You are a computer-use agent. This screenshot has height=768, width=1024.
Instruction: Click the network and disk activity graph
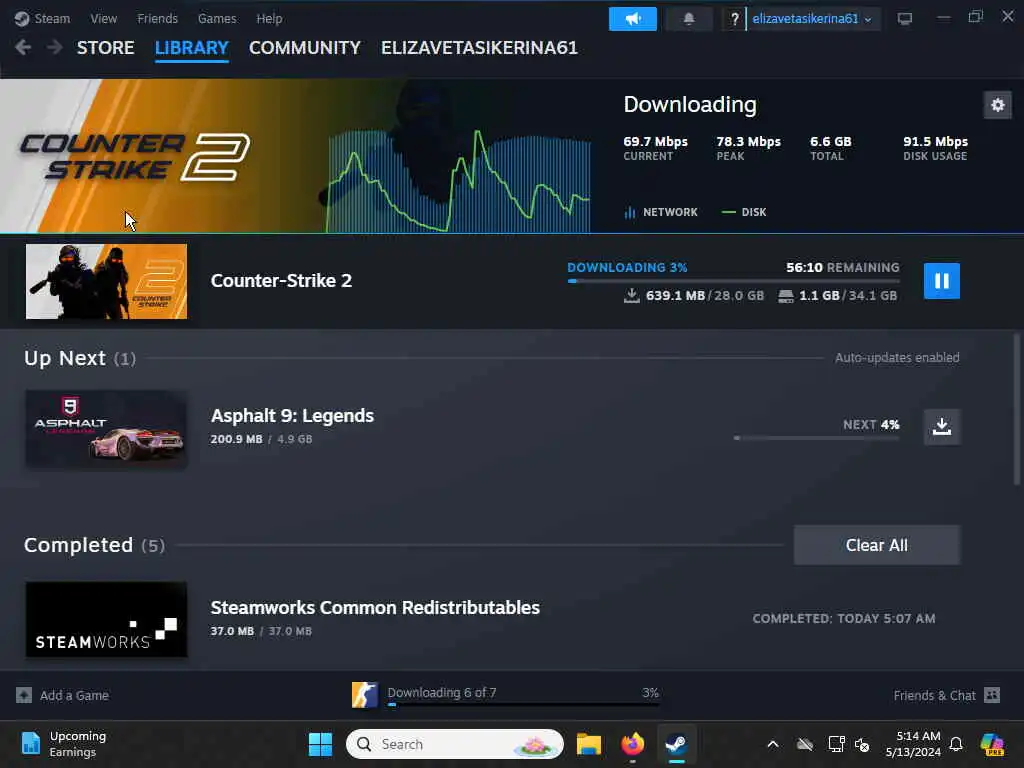point(458,181)
